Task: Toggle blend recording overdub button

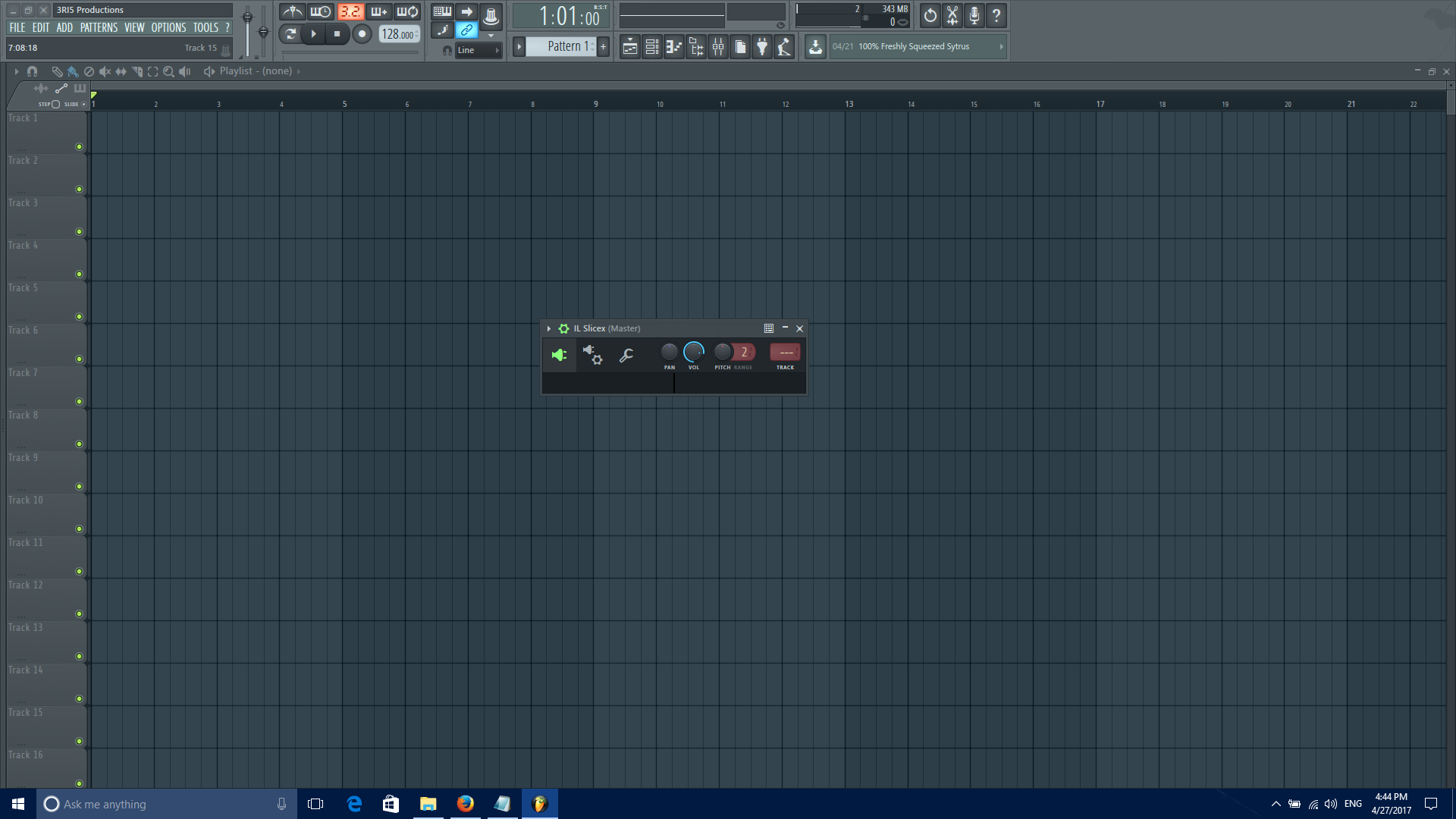Action: point(379,12)
